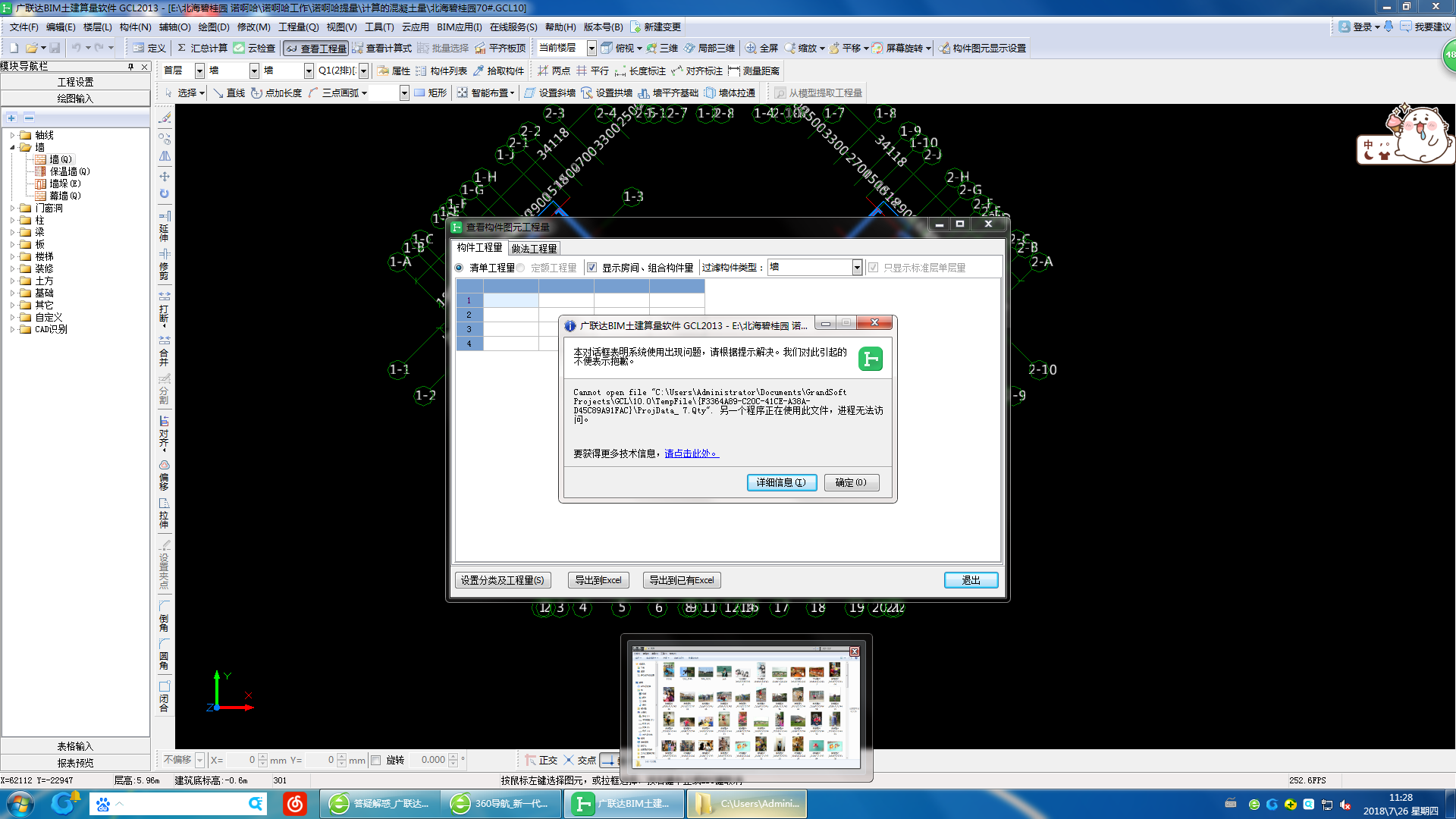Click the 定义 define tool

(149, 48)
